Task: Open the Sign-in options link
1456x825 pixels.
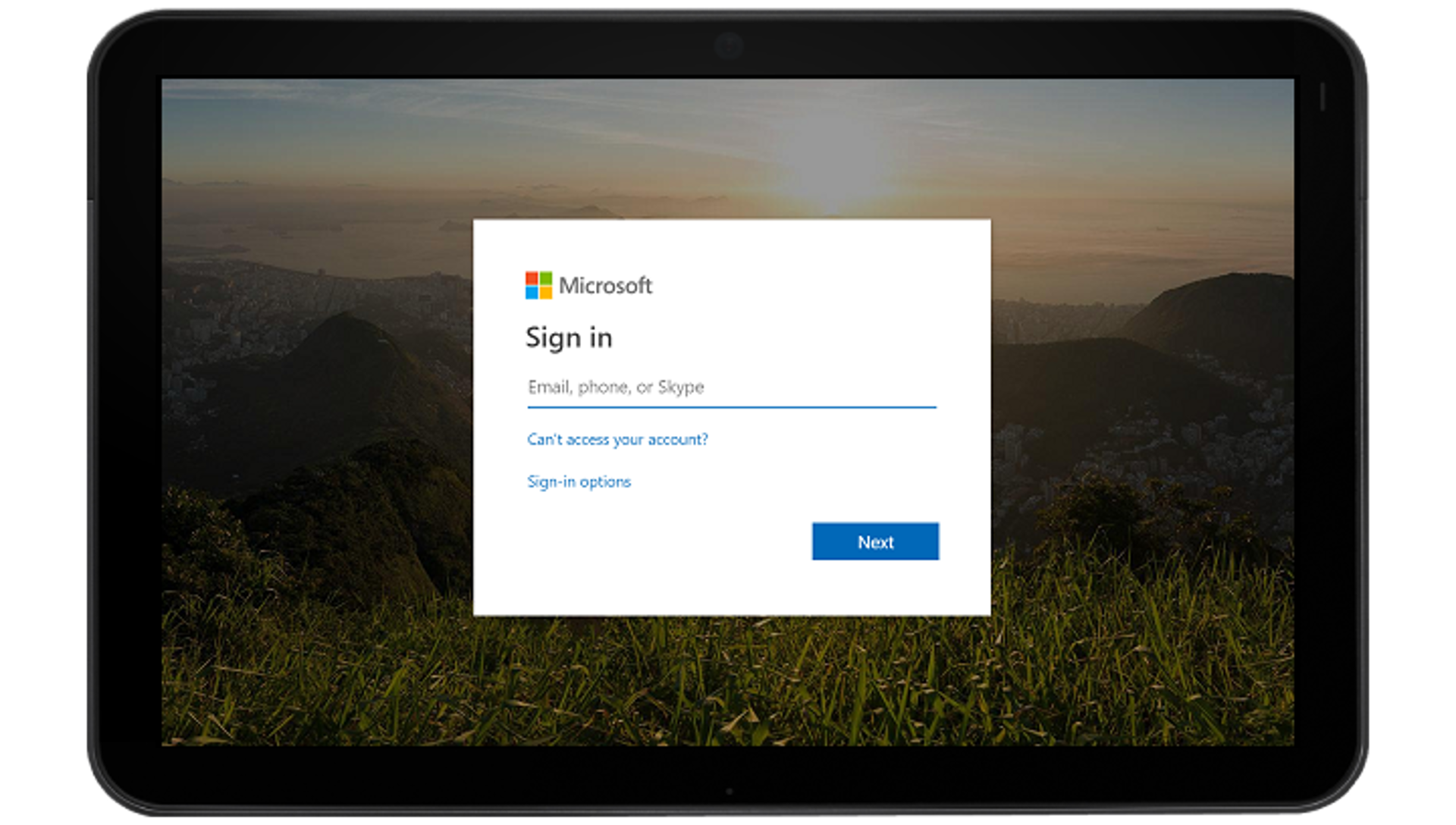Action: coord(579,482)
